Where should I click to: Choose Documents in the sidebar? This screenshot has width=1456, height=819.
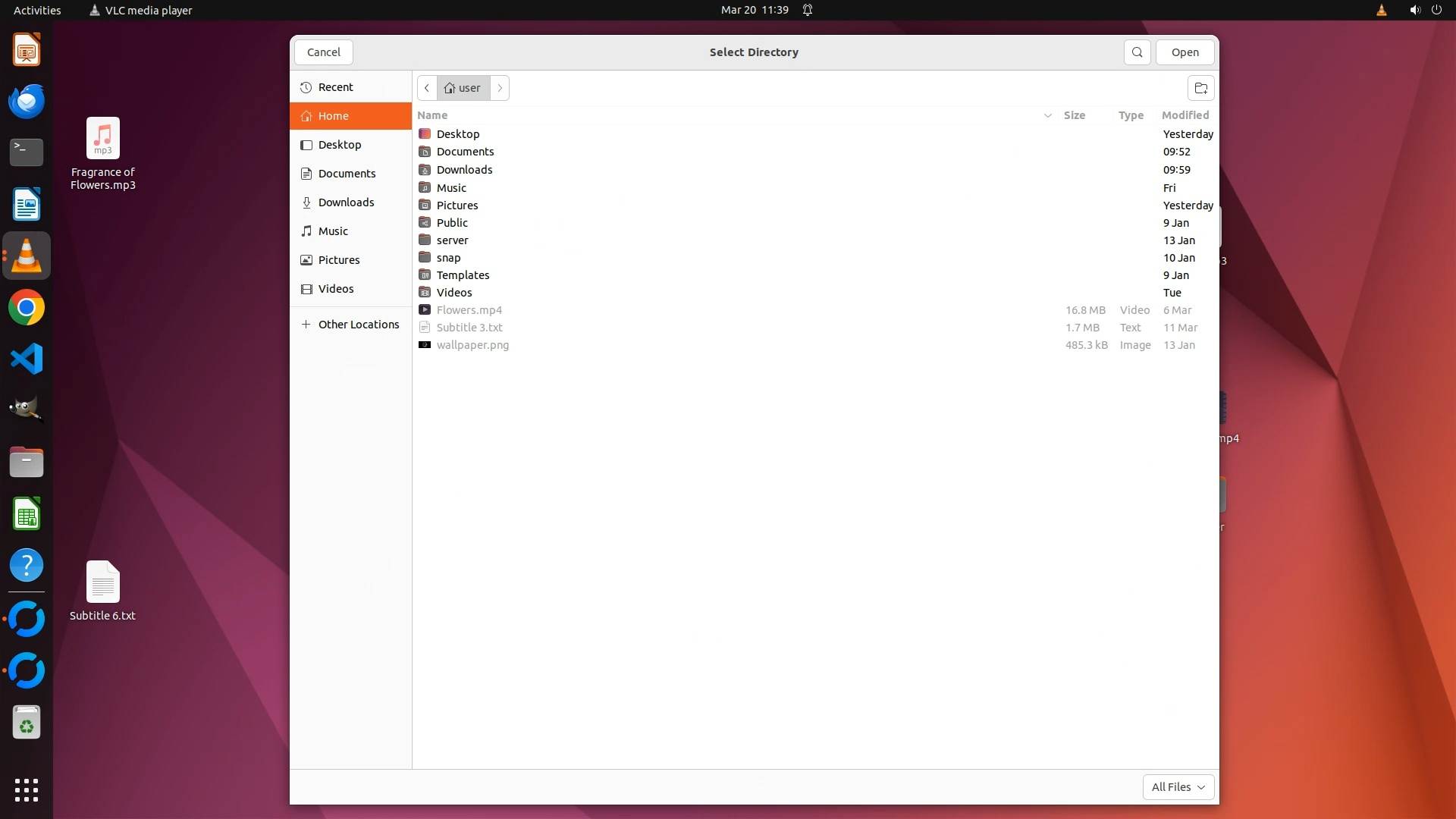click(x=346, y=174)
